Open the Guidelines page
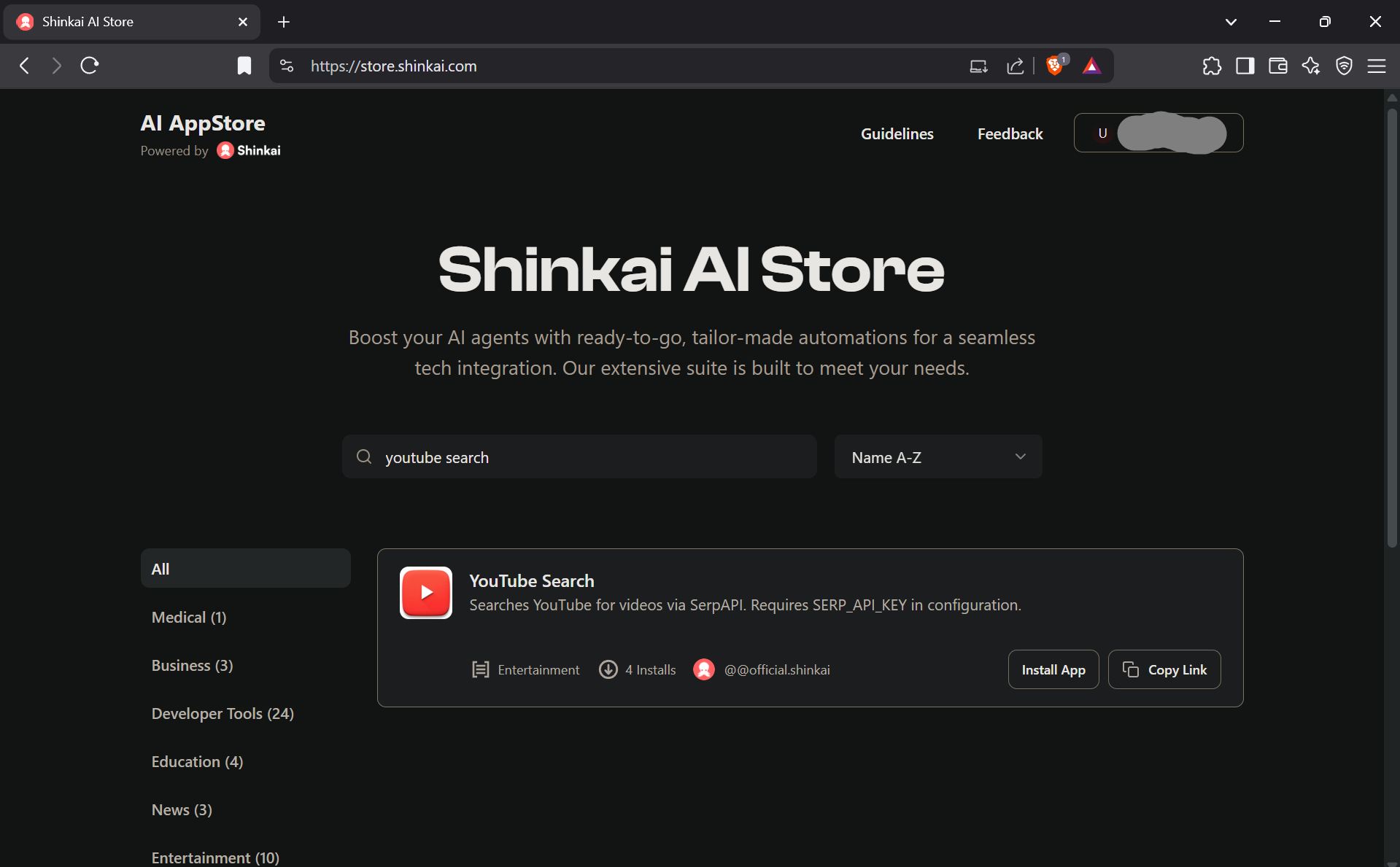 897,133
